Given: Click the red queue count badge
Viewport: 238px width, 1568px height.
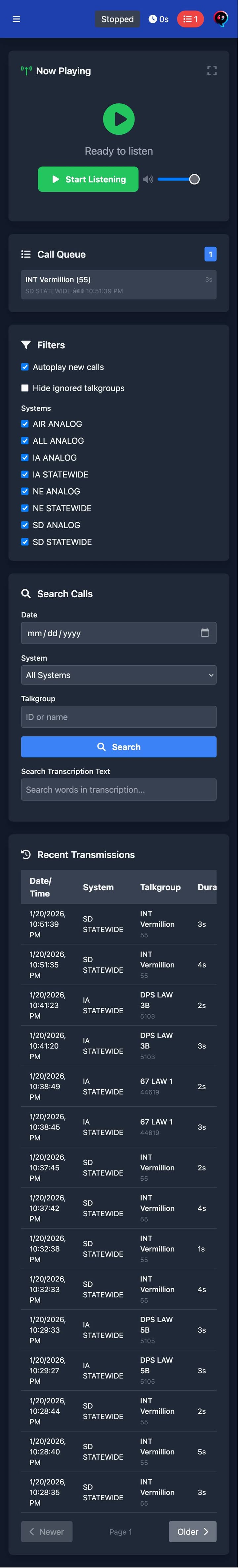Looking at the screenshot, I should point(190,19).
